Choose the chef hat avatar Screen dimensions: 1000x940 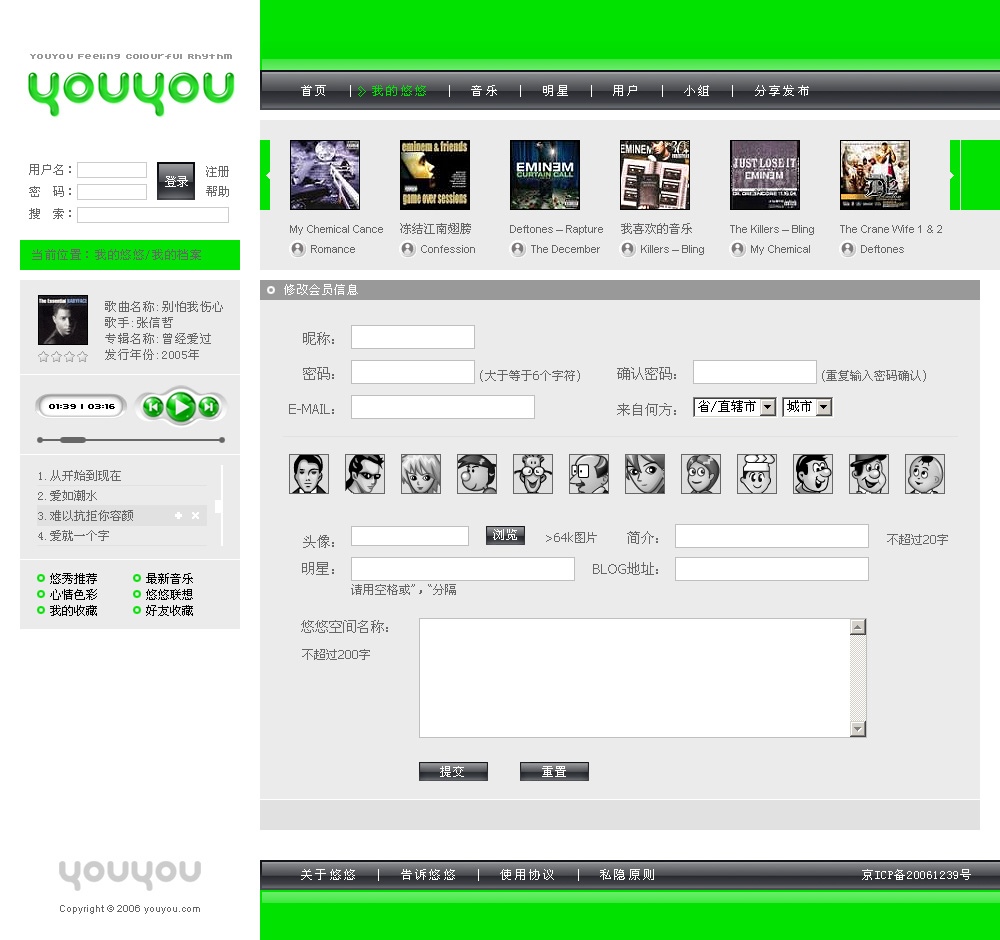[757, 474]
